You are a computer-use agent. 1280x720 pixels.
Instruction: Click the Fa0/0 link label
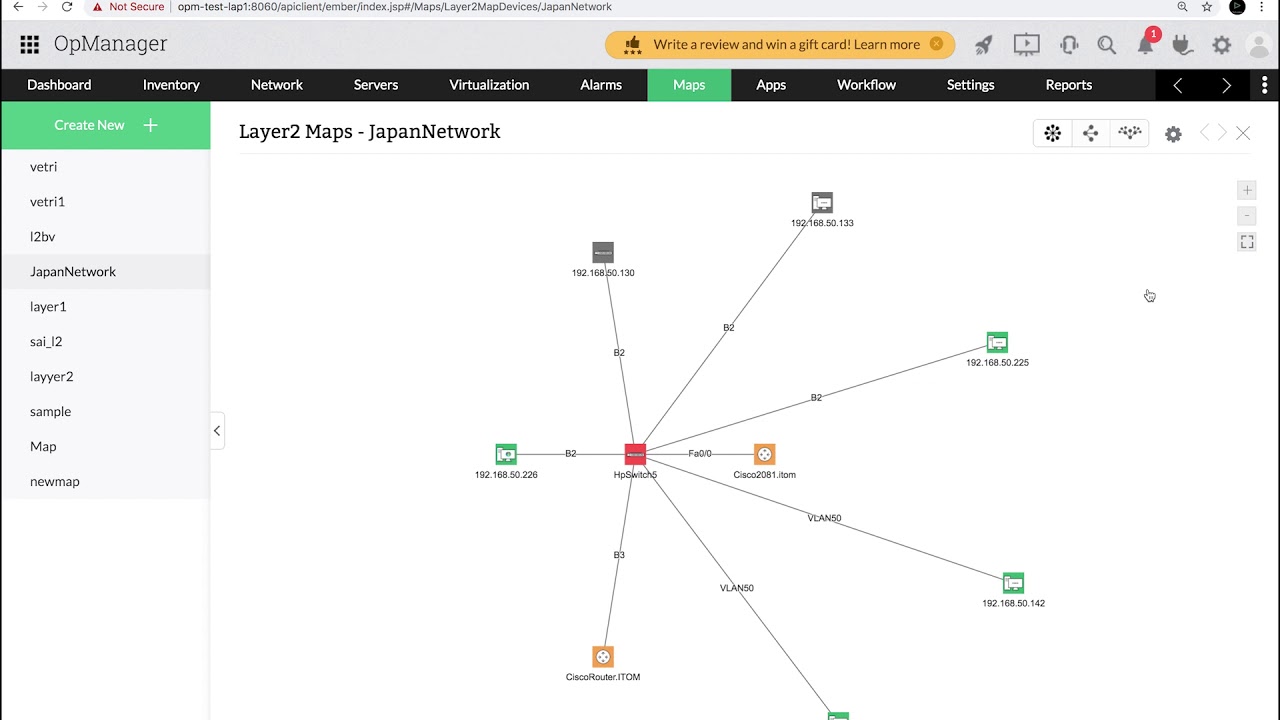click(700, 454)
